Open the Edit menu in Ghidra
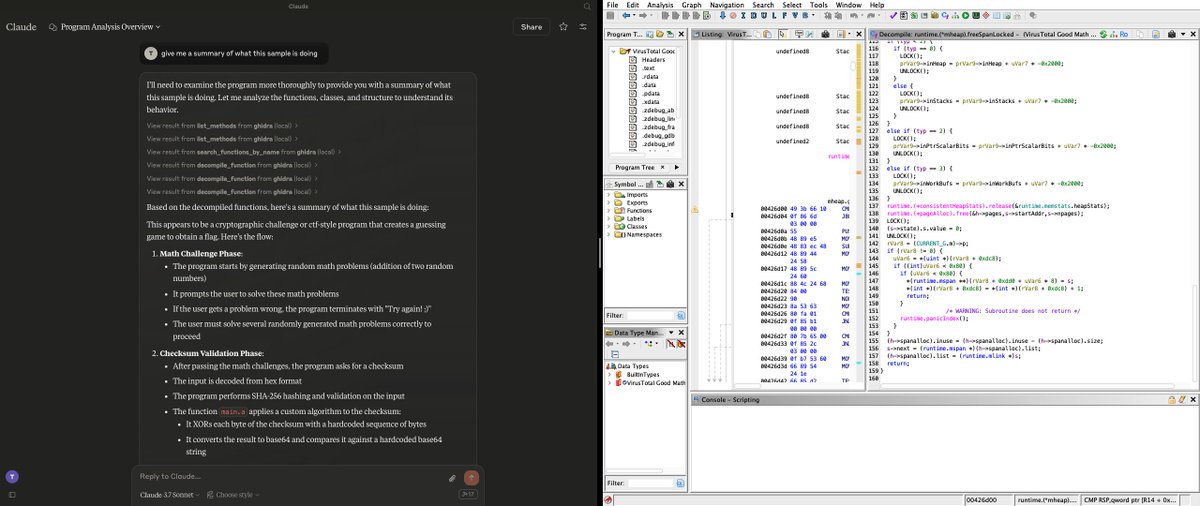 tap(633, 5)
